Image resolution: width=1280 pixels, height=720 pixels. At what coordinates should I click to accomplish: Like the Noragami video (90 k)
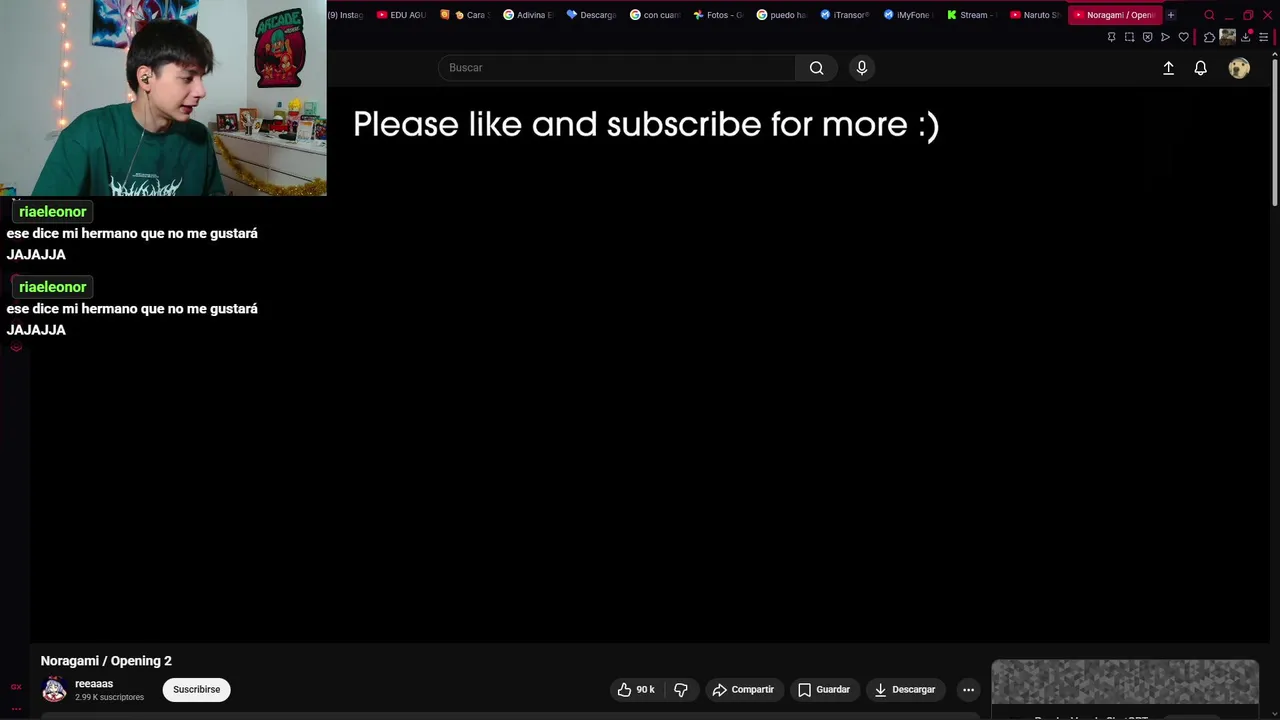click(x=636, y=690)
